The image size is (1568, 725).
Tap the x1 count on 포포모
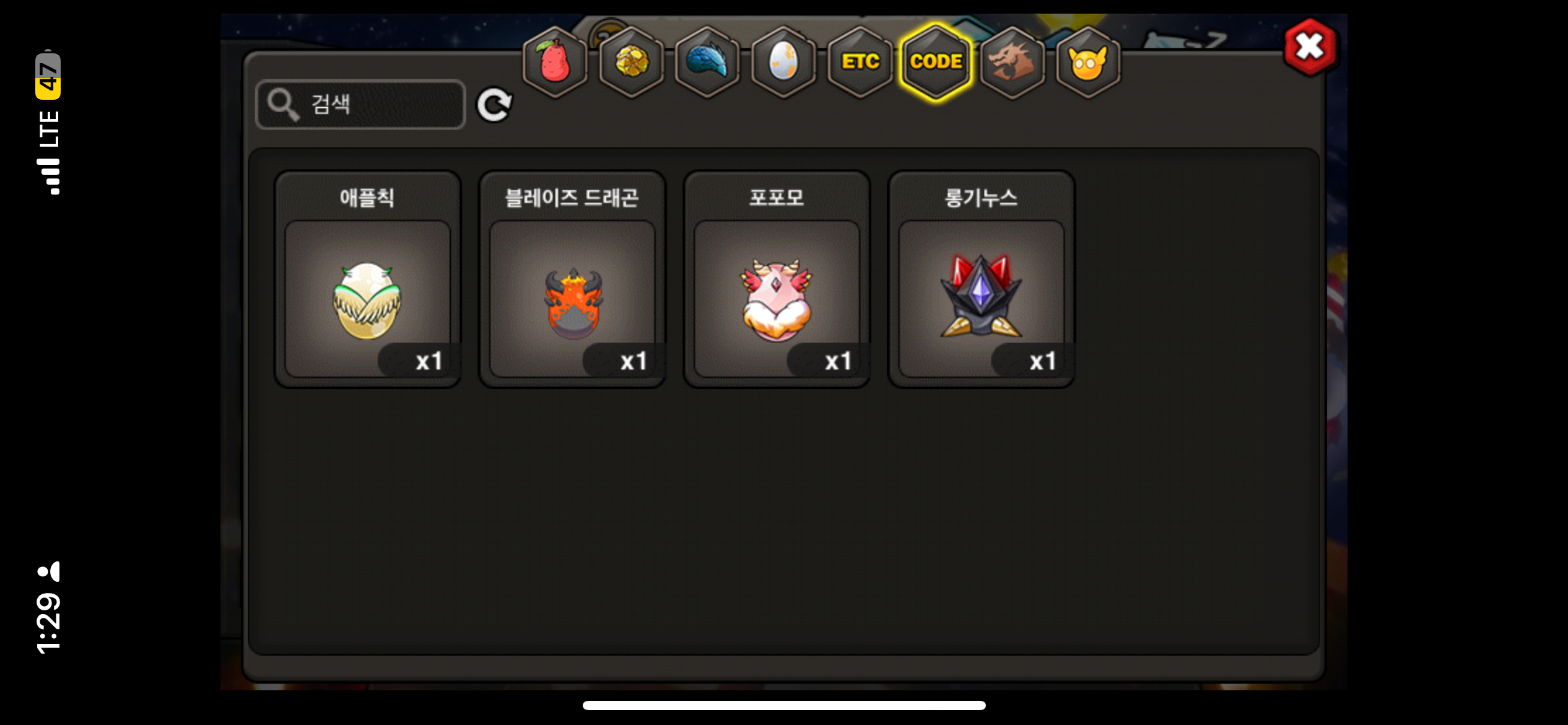pos(838,361)
